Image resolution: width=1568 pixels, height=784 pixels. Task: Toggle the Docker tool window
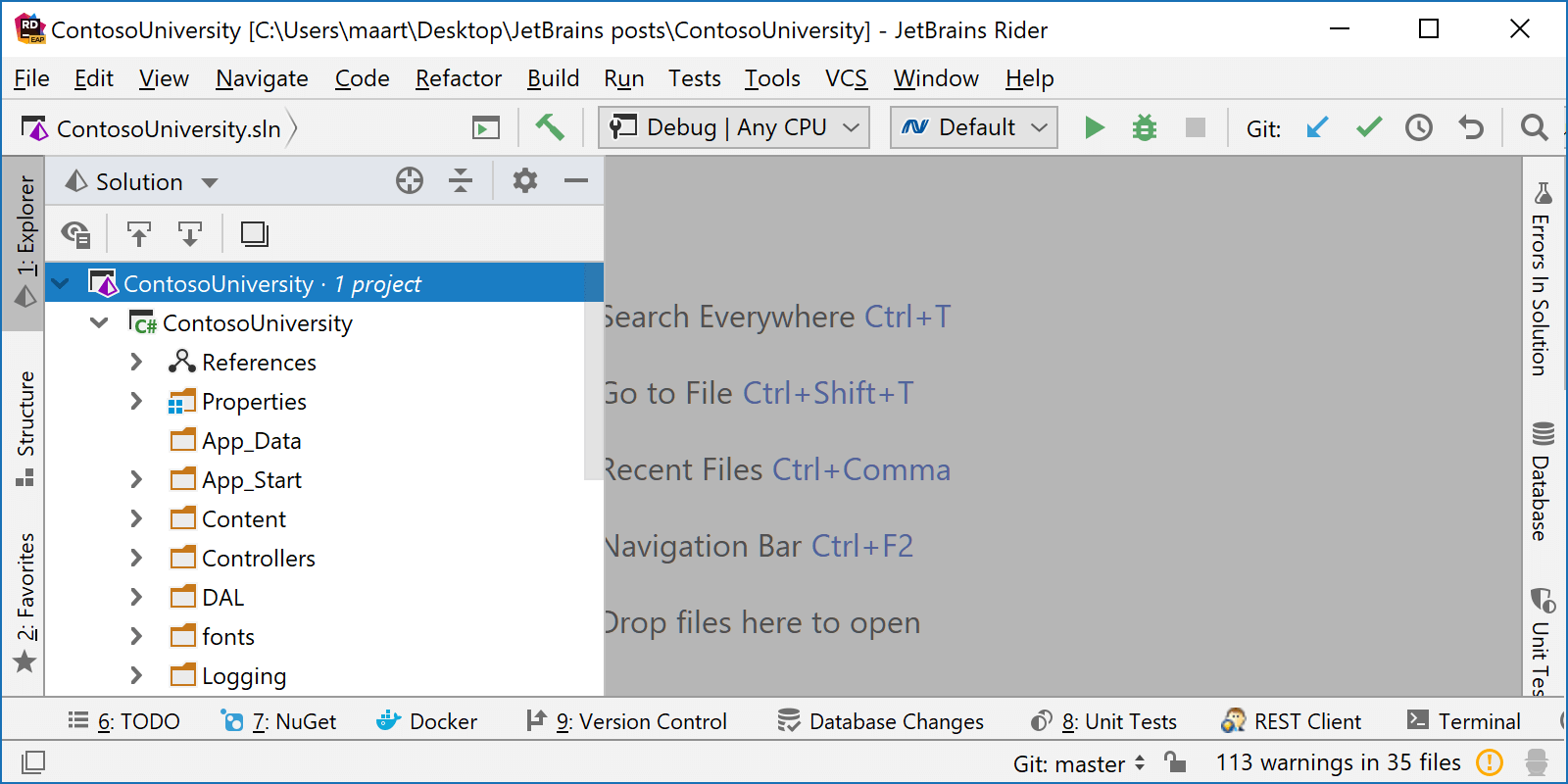[427, 721]
